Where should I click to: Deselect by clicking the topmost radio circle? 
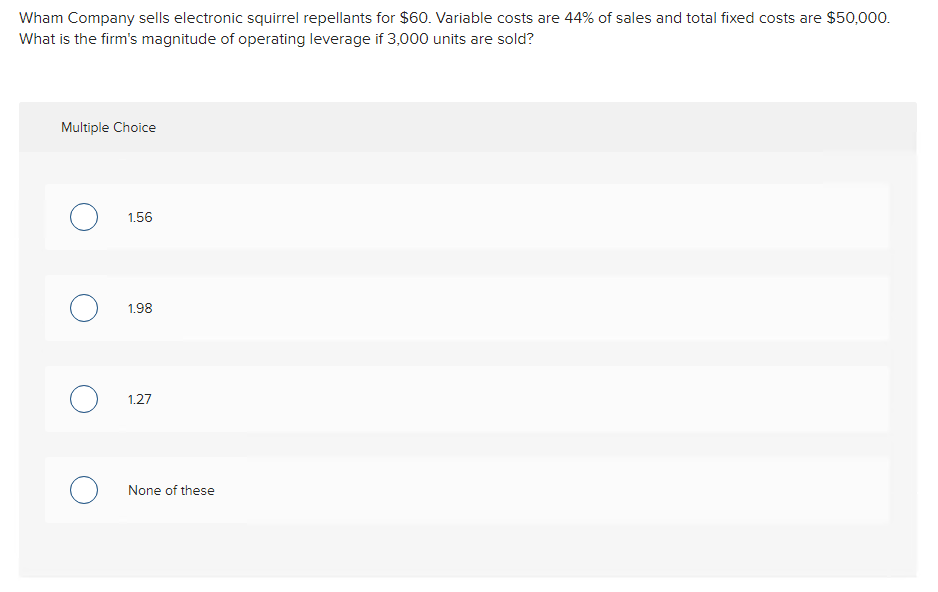pyautogui.click(x=84, y=217)
